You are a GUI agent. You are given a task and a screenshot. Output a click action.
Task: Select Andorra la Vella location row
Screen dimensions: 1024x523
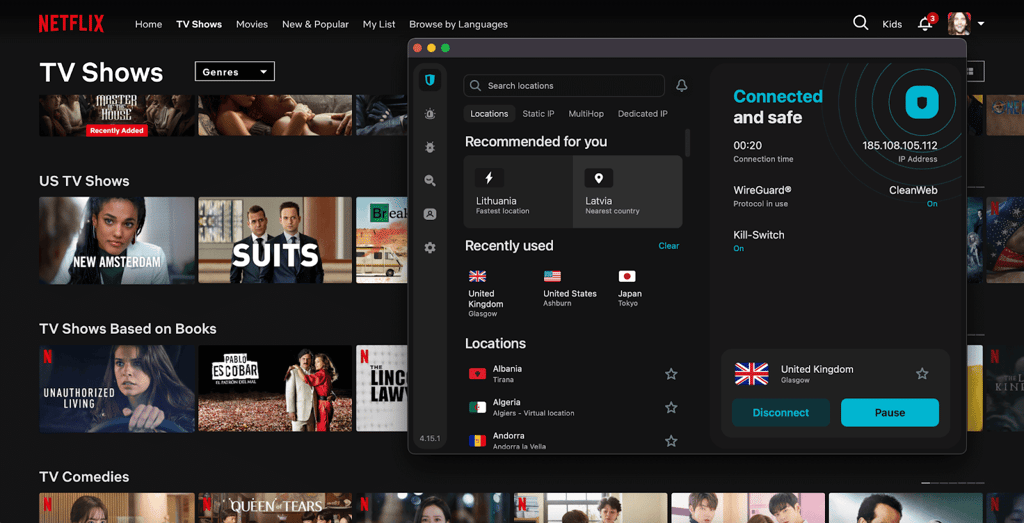(575, 441)
